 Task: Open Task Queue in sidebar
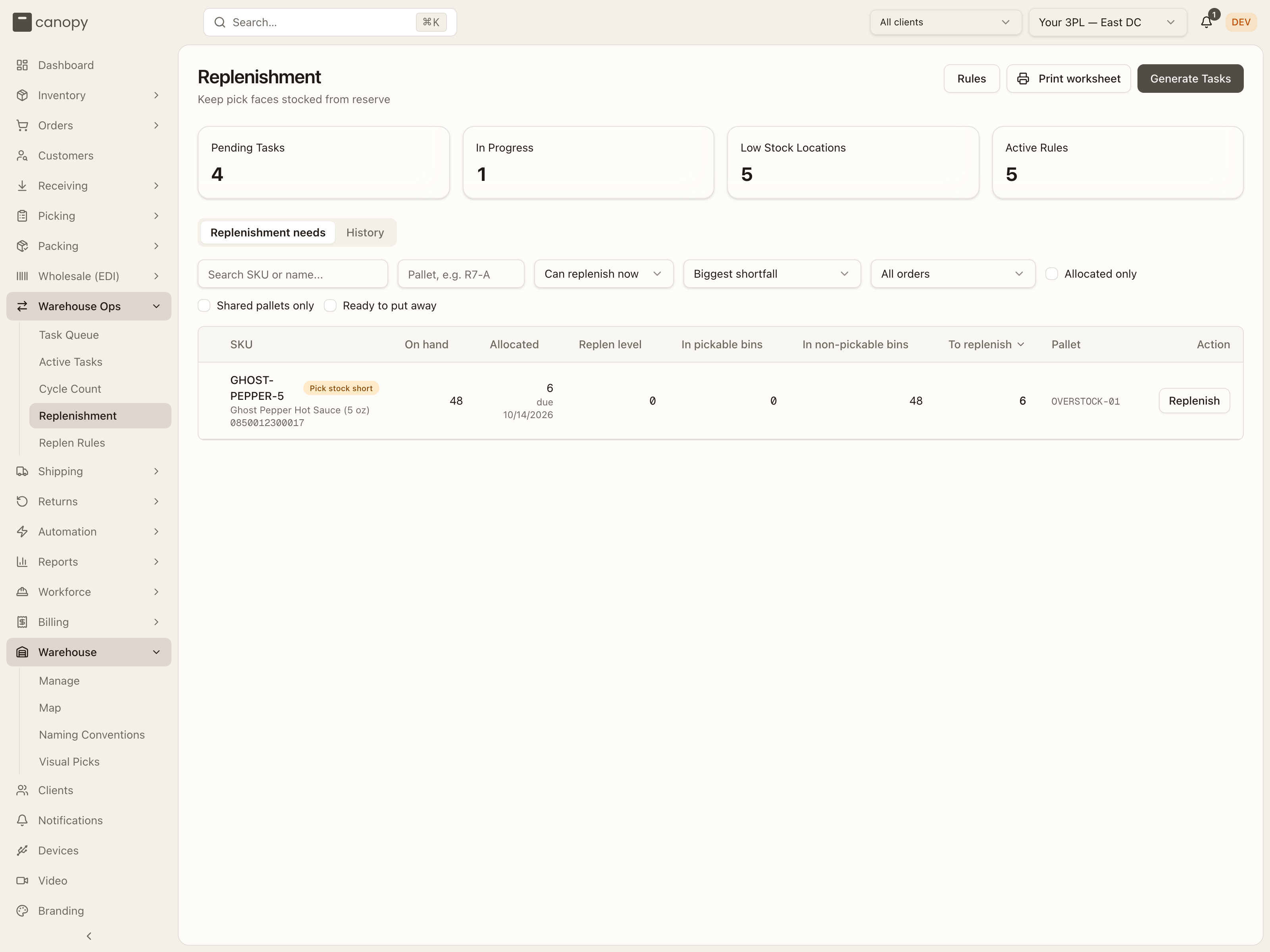69,334
